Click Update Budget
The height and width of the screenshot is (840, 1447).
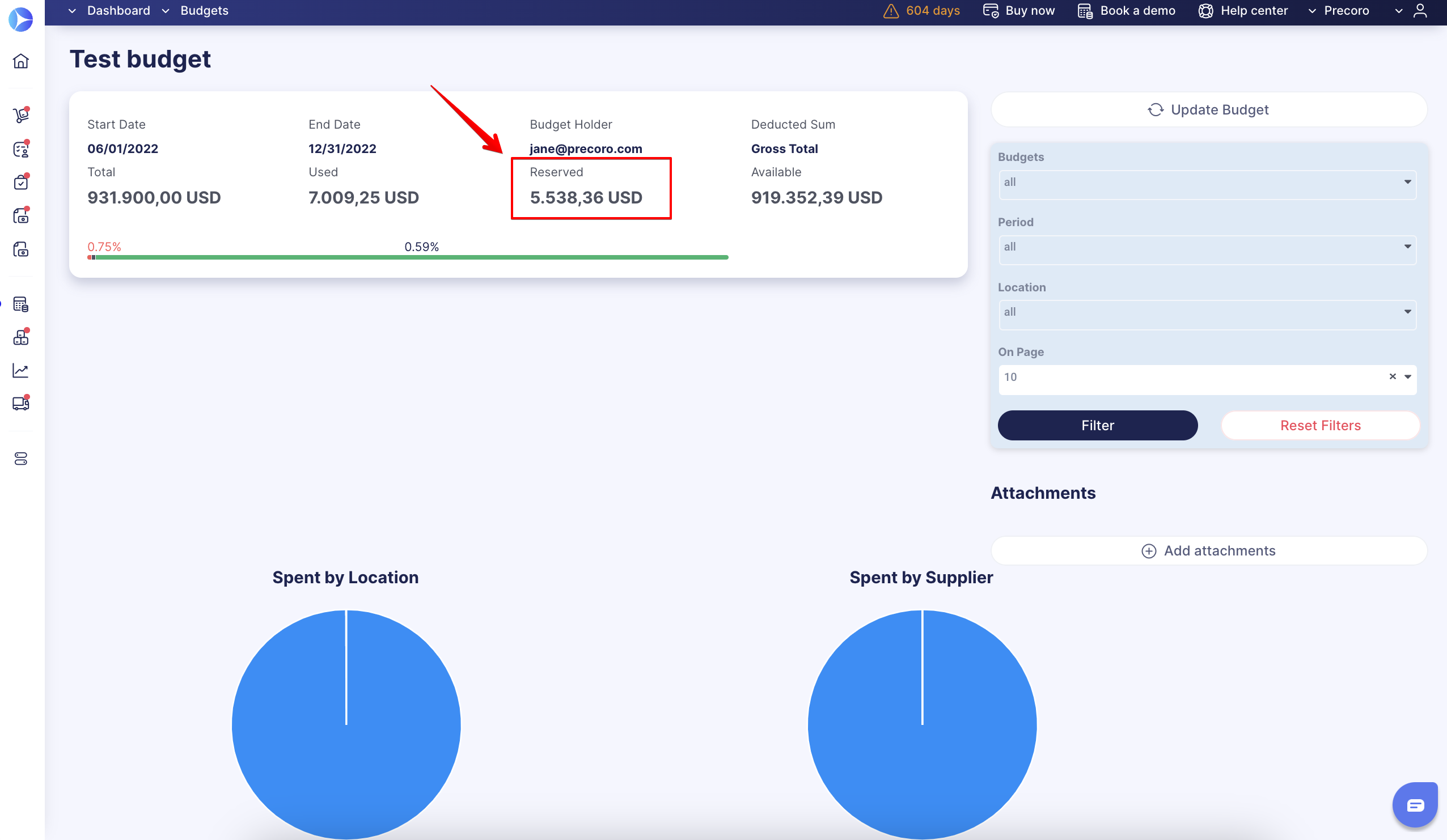pyautogui.click(x=1208, y=109)
